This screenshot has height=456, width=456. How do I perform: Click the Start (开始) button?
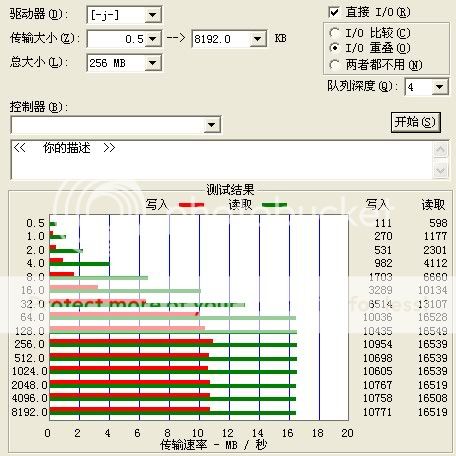pyautogui.click(x=415, y=122)
